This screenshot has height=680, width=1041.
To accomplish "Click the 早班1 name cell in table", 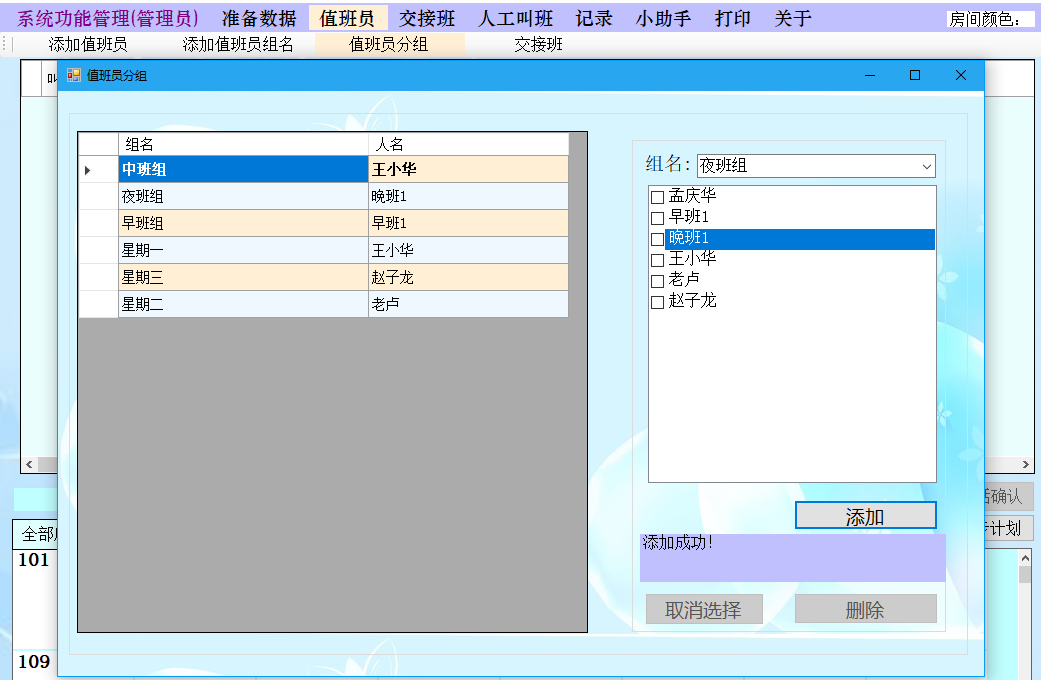I will click(469, 223).
